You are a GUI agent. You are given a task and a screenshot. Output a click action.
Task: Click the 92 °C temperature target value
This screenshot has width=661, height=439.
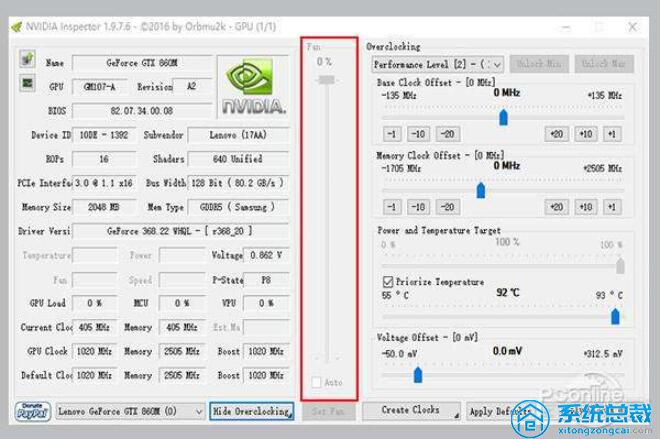point(508,293)
